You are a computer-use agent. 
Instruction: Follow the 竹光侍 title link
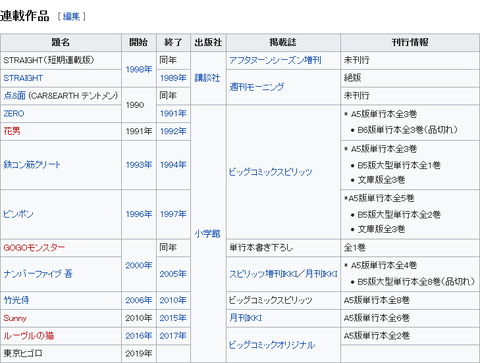[x=16, y=300]
